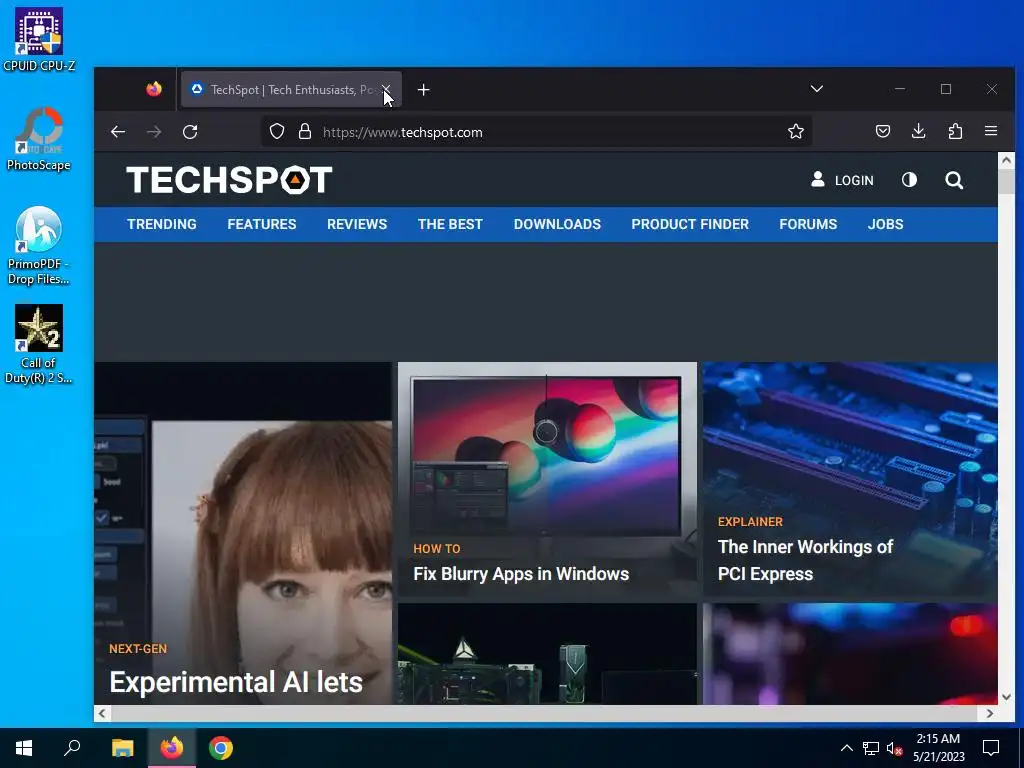Click the EXPLAINER category label
The width and height of the screenshot is (1024, 768).
750,522
